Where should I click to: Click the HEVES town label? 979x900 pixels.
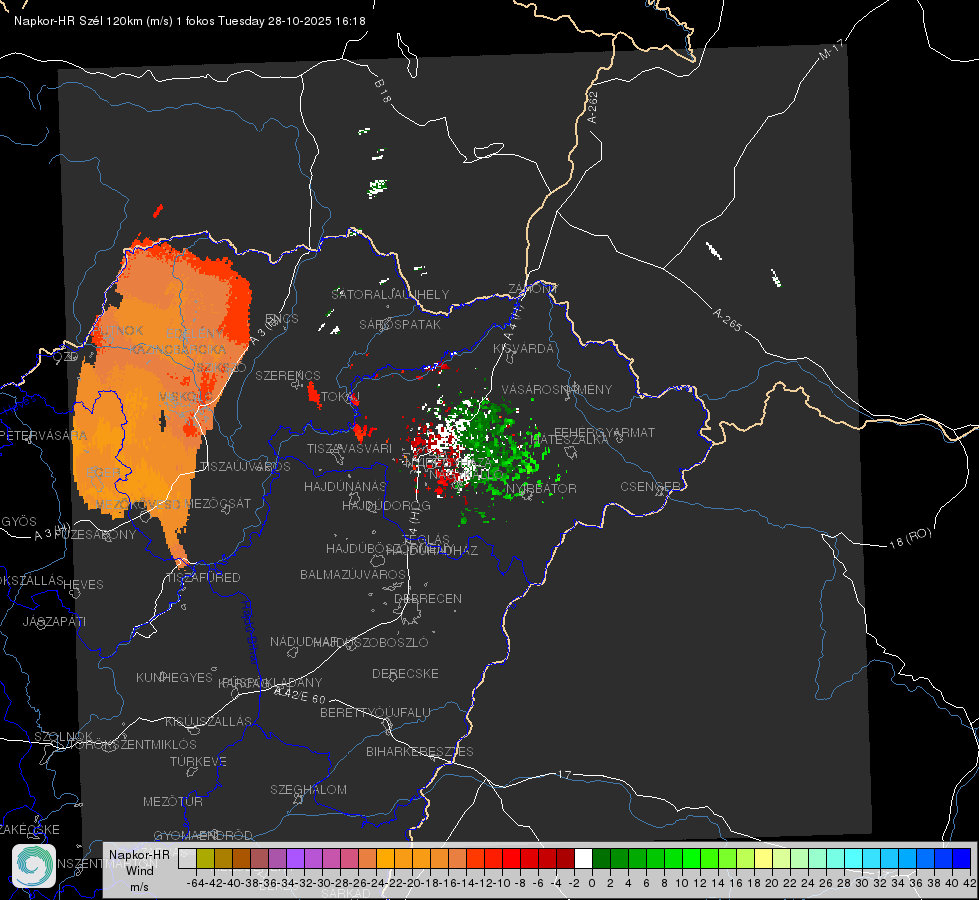click(83, 585)
